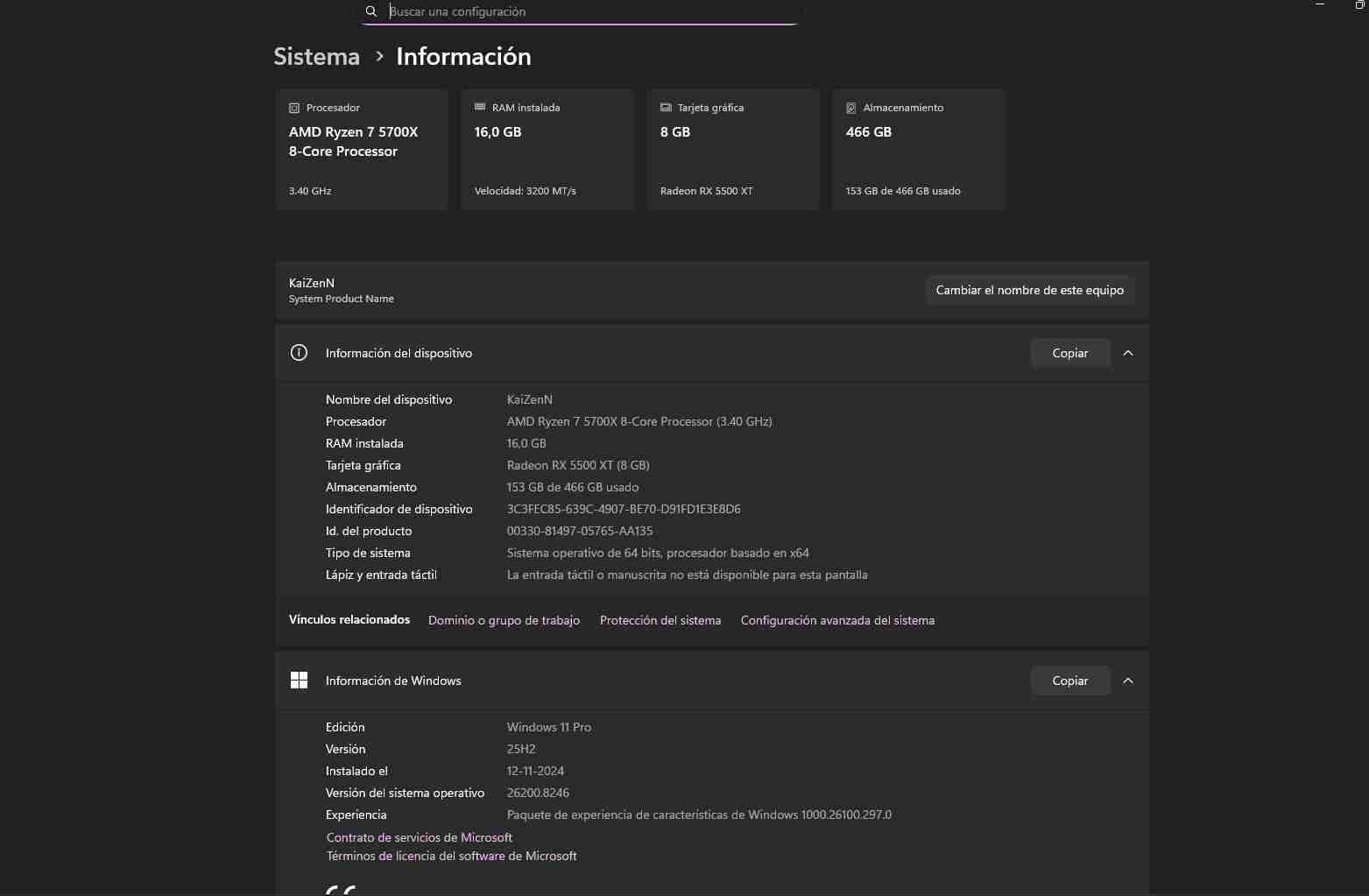Image resolution: width=1369 pixels, height=896 pixels.
Task: Click the Windows logo beside Información de Windows
Action: coord(299,680)
